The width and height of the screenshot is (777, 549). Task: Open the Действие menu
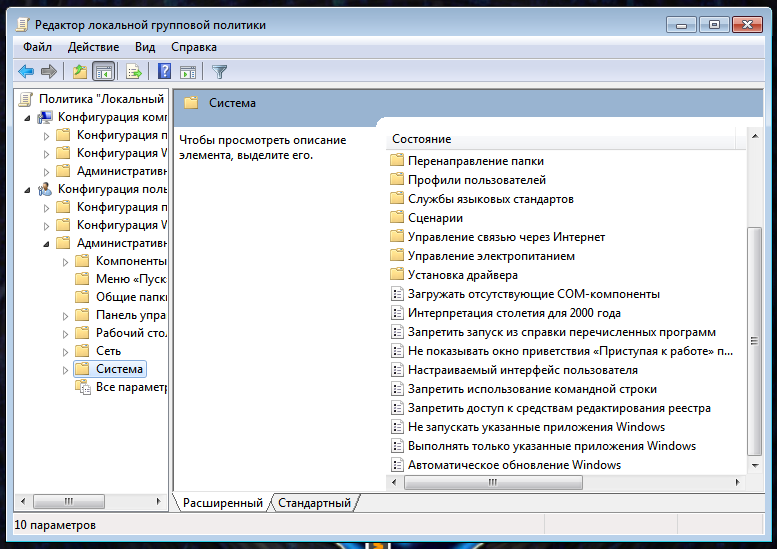pos(93,47)
